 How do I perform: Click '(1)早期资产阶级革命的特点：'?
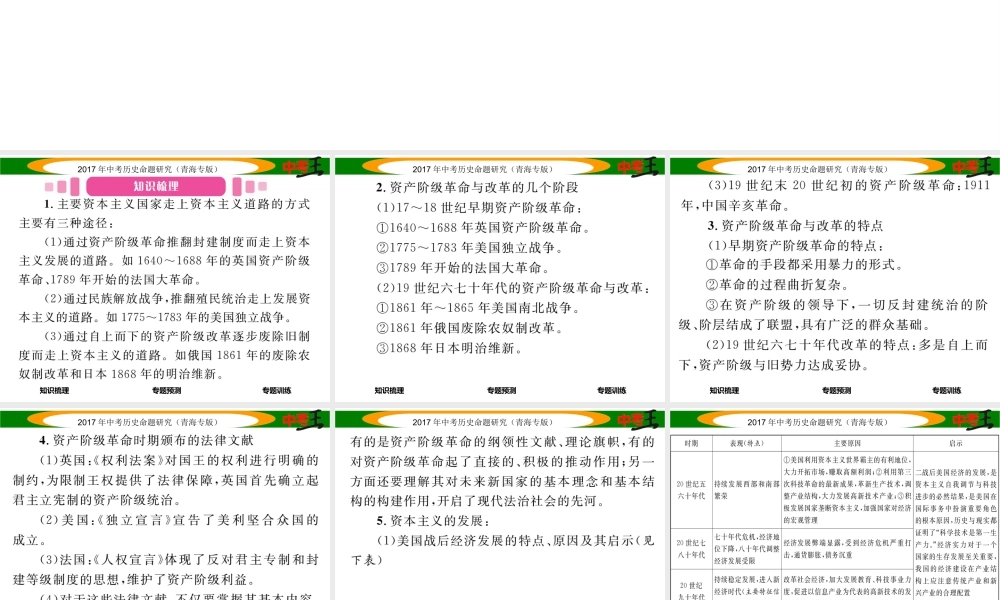tap(797, 245)
